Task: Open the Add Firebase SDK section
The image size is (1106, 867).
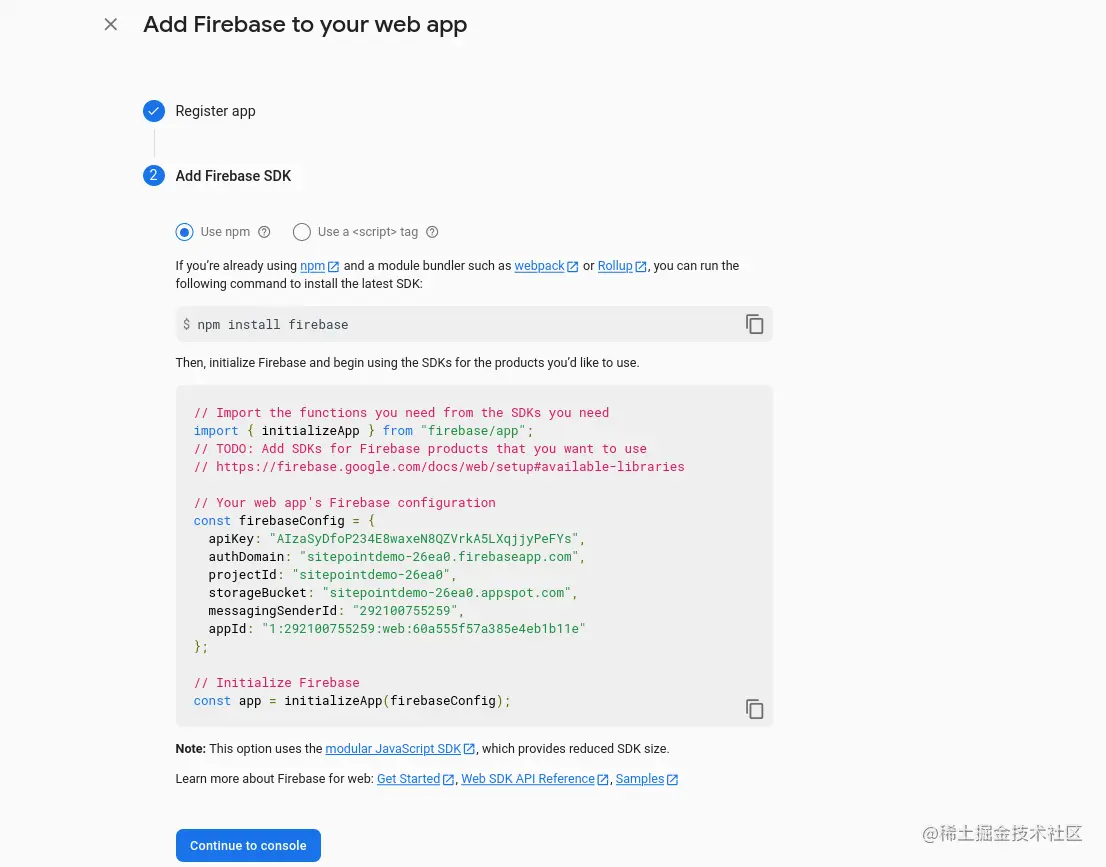Action: pyautogui.click(x=233, y=176)
